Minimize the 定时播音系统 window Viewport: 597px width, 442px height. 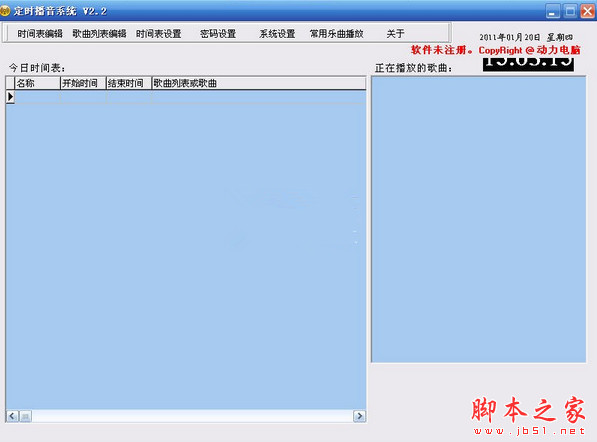(x=552, y=11)
